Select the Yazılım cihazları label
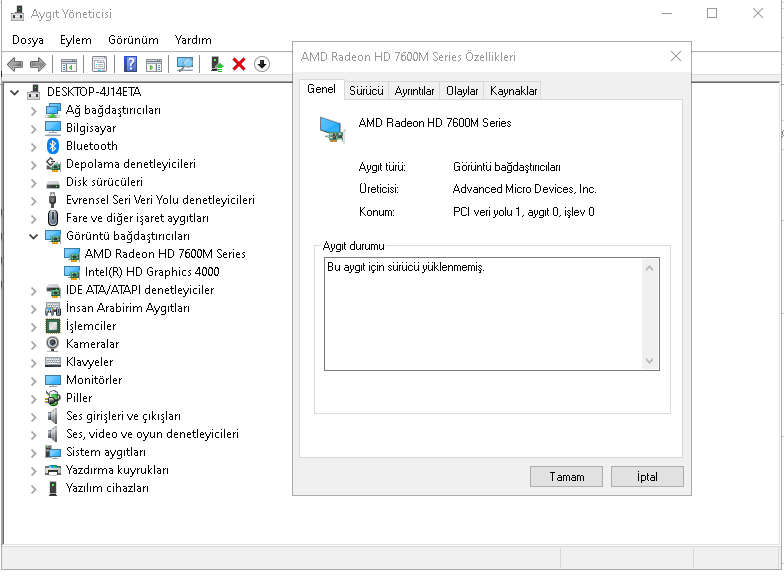 click(108, 488)
